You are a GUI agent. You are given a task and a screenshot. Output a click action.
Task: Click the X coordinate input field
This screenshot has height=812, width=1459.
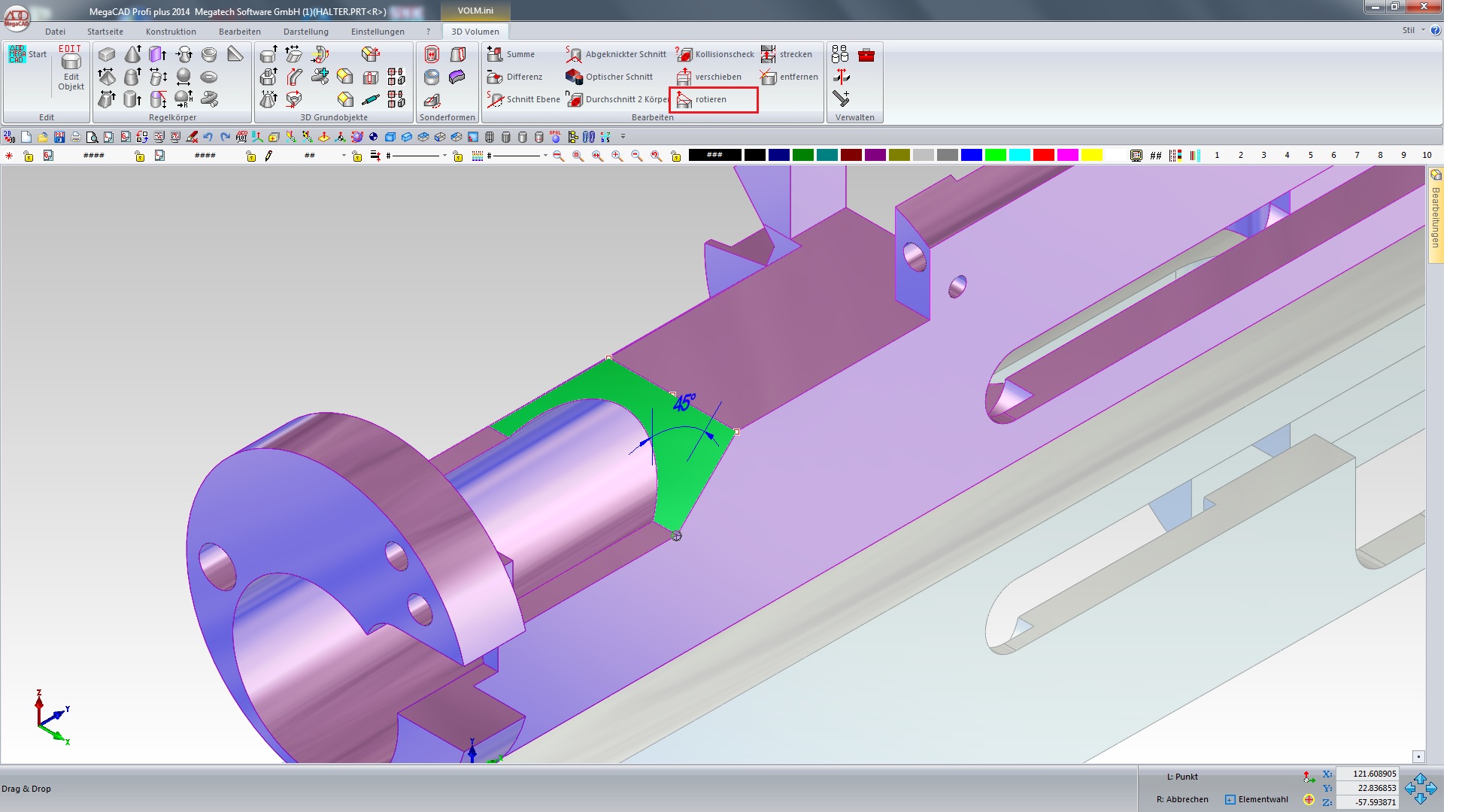point(1369,774)
